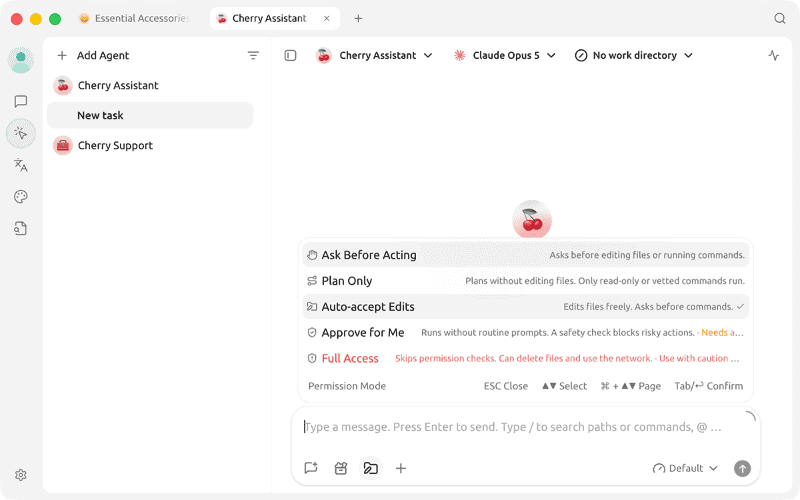Select Full Access permission mode

(526, 358)
